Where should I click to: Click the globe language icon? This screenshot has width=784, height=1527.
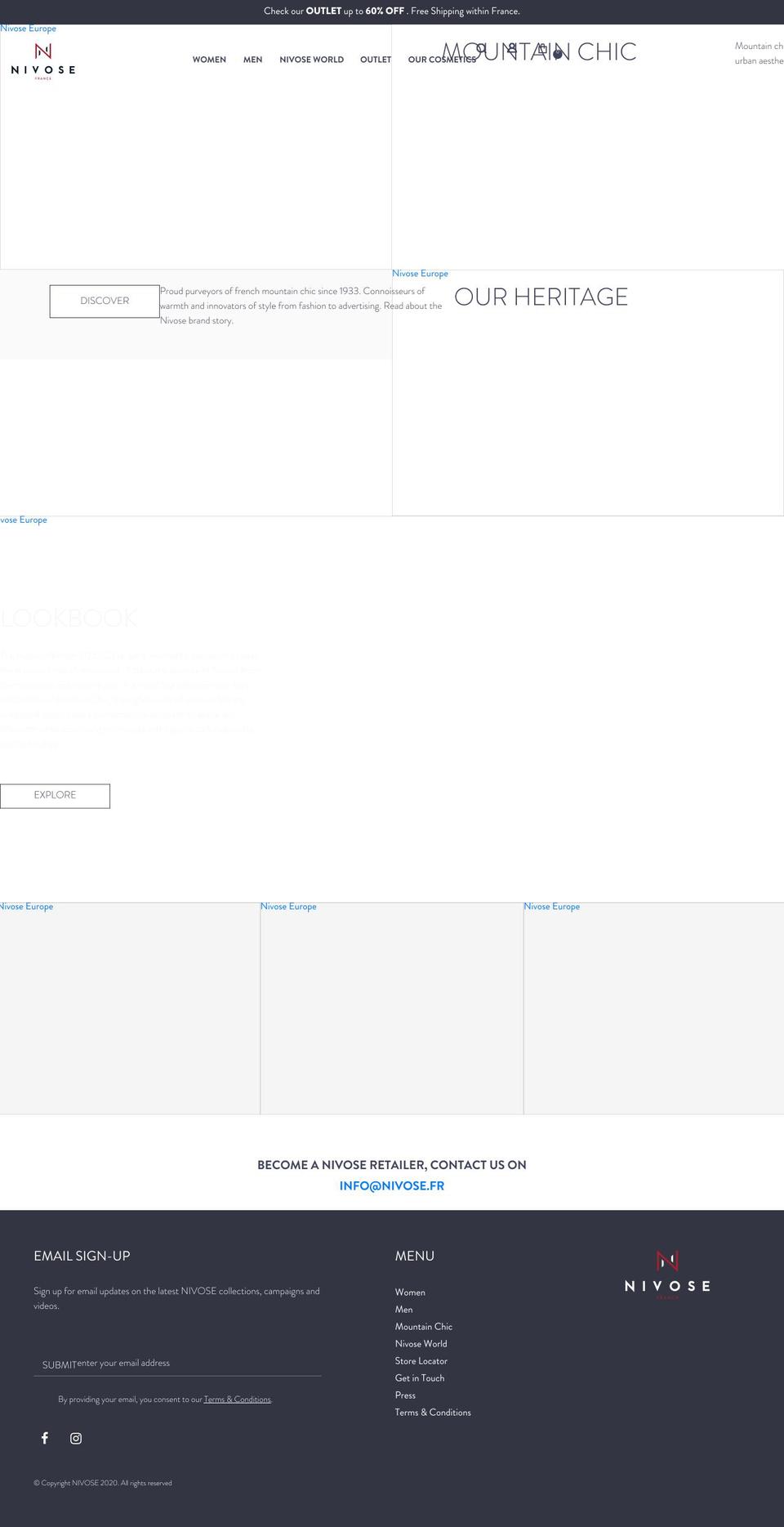coord(558,54)
